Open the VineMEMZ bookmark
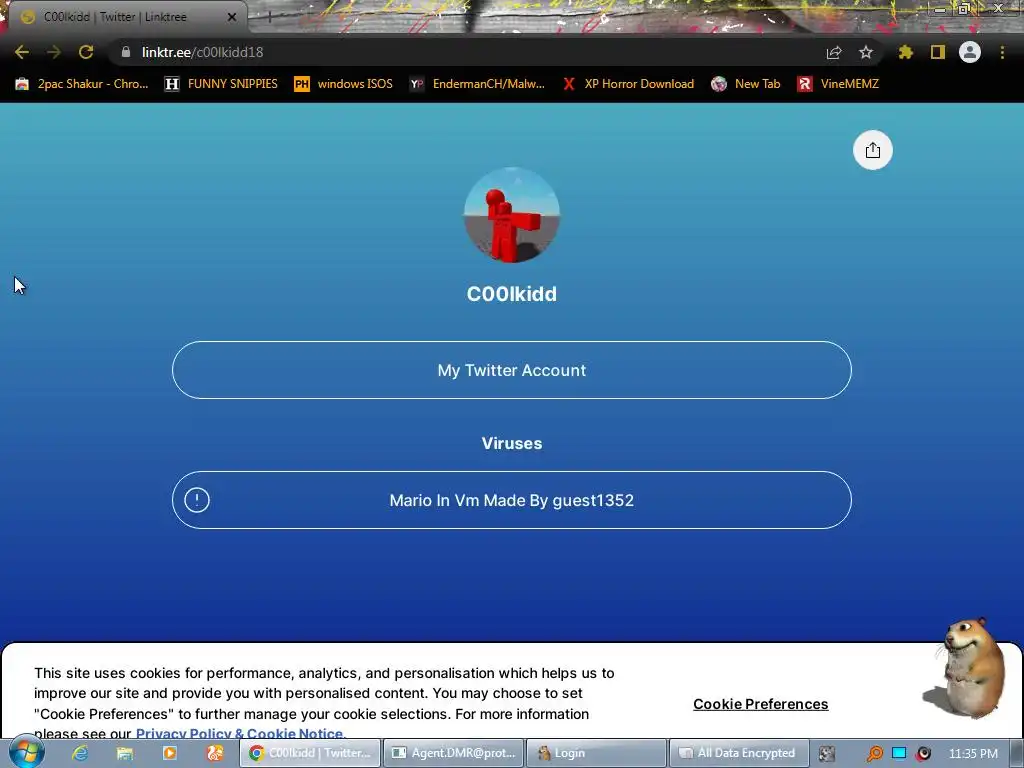 (838, 84)
